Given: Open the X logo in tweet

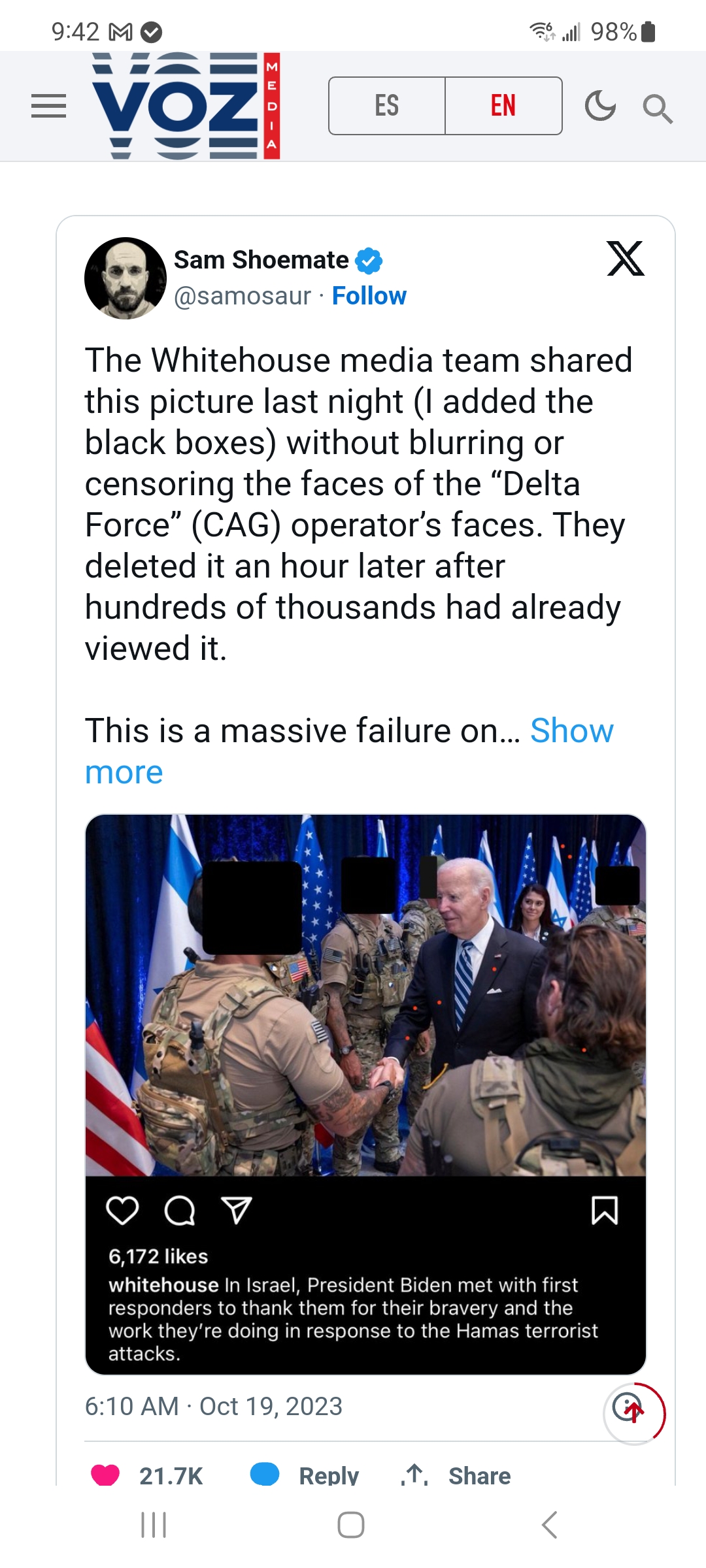Looking at the screenshot, I should (626, 259).
